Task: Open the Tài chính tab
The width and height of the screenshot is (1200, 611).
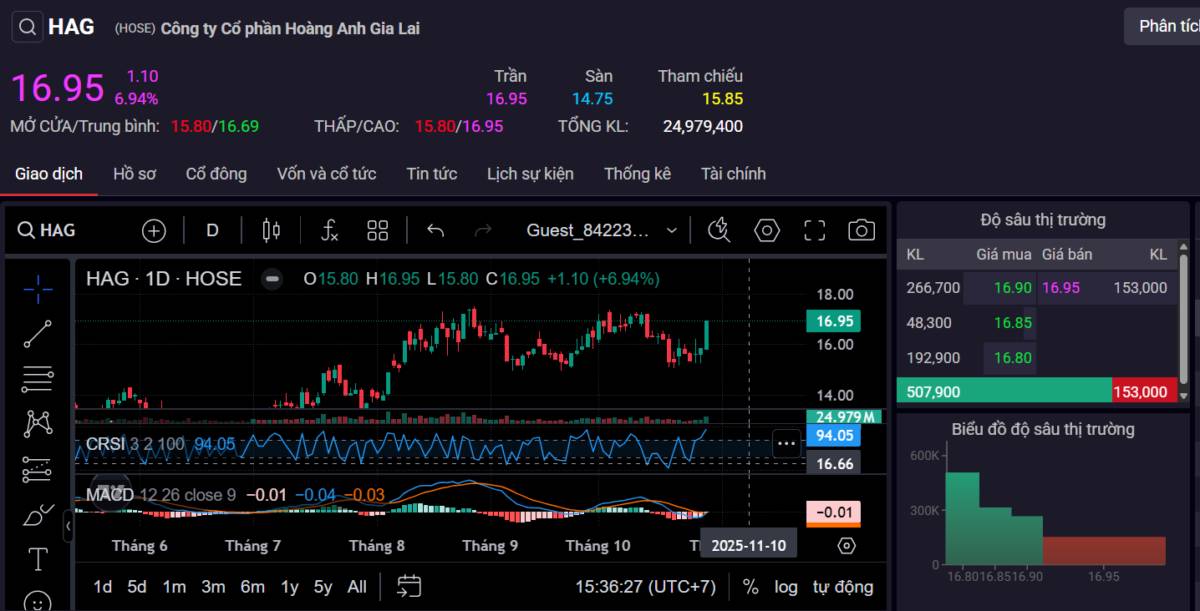Action: coord(733,174)
